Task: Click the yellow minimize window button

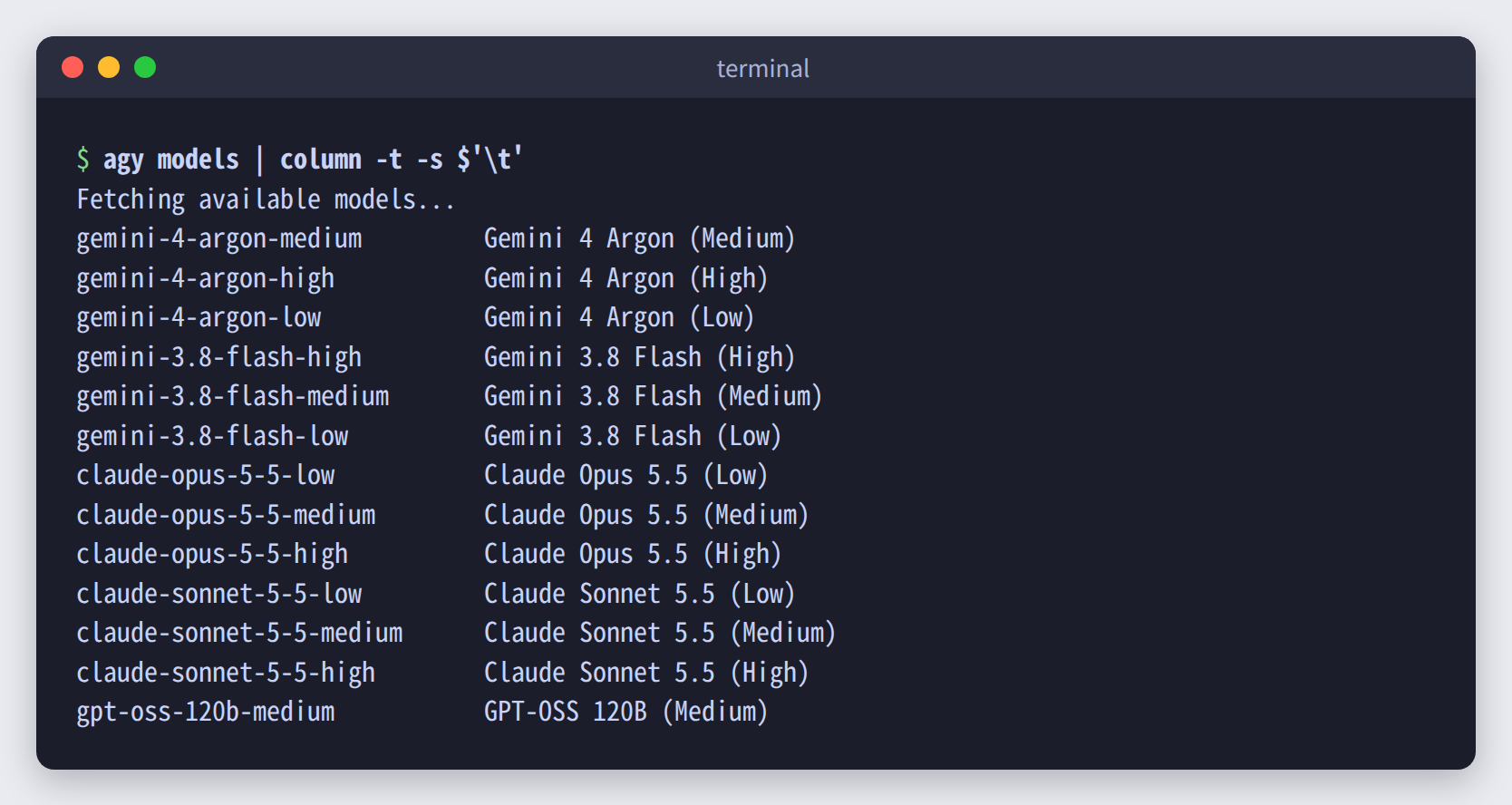Action: (x=109, y=67)
